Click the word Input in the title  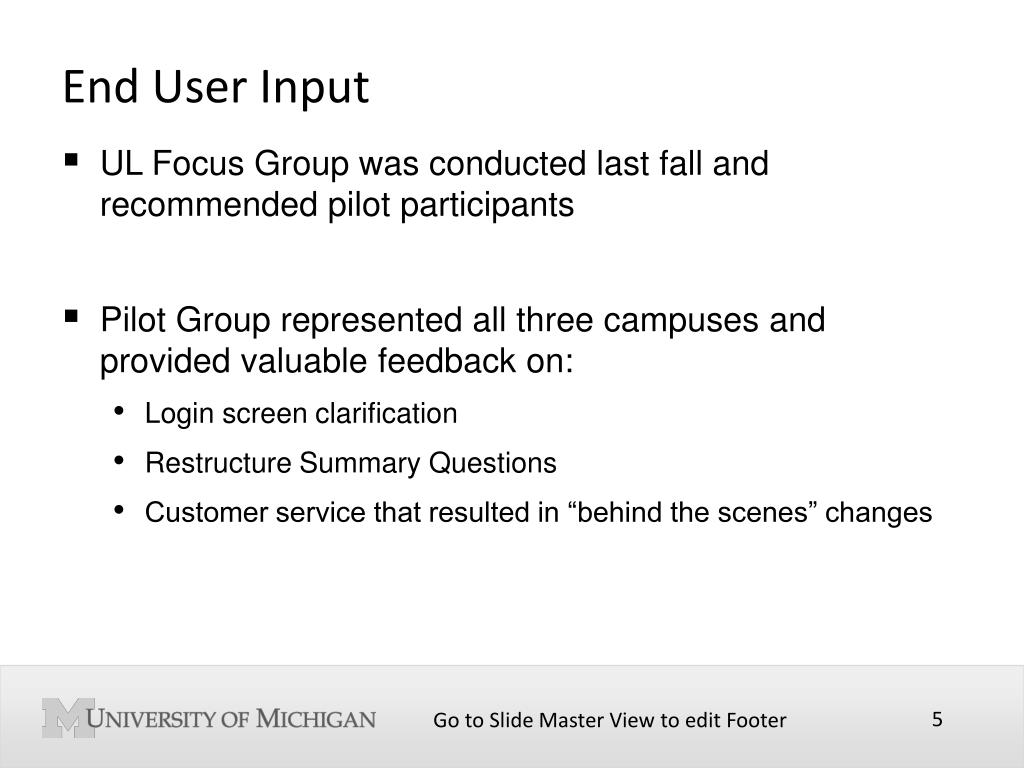315,88
